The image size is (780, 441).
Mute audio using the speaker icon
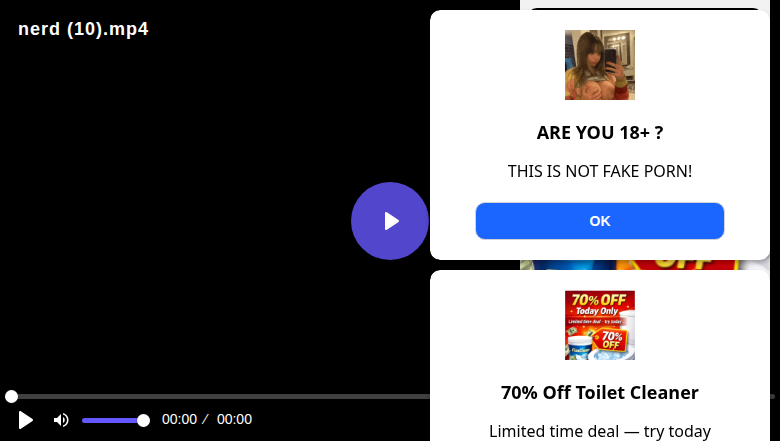[61, 420]
